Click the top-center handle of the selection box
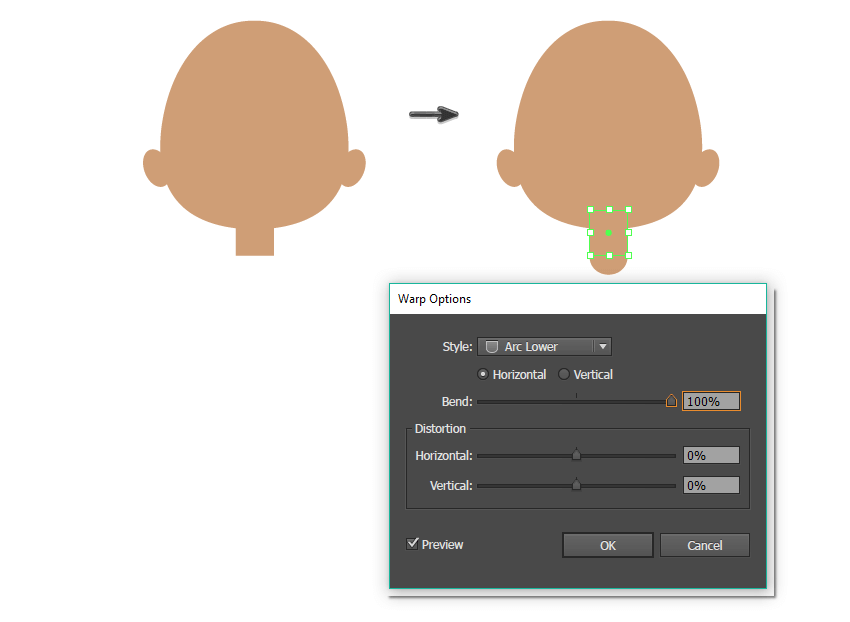 pos(609,210)
